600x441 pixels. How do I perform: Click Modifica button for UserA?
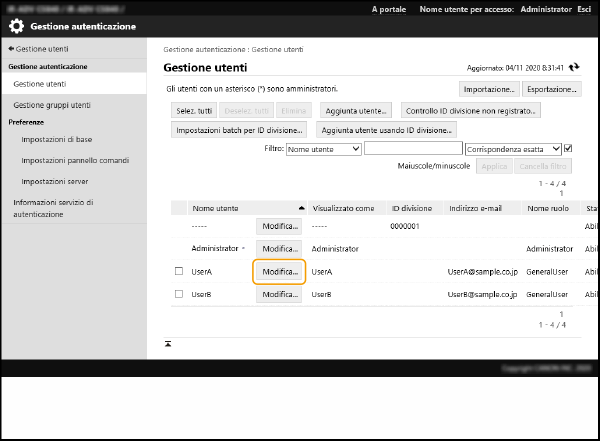279,271
